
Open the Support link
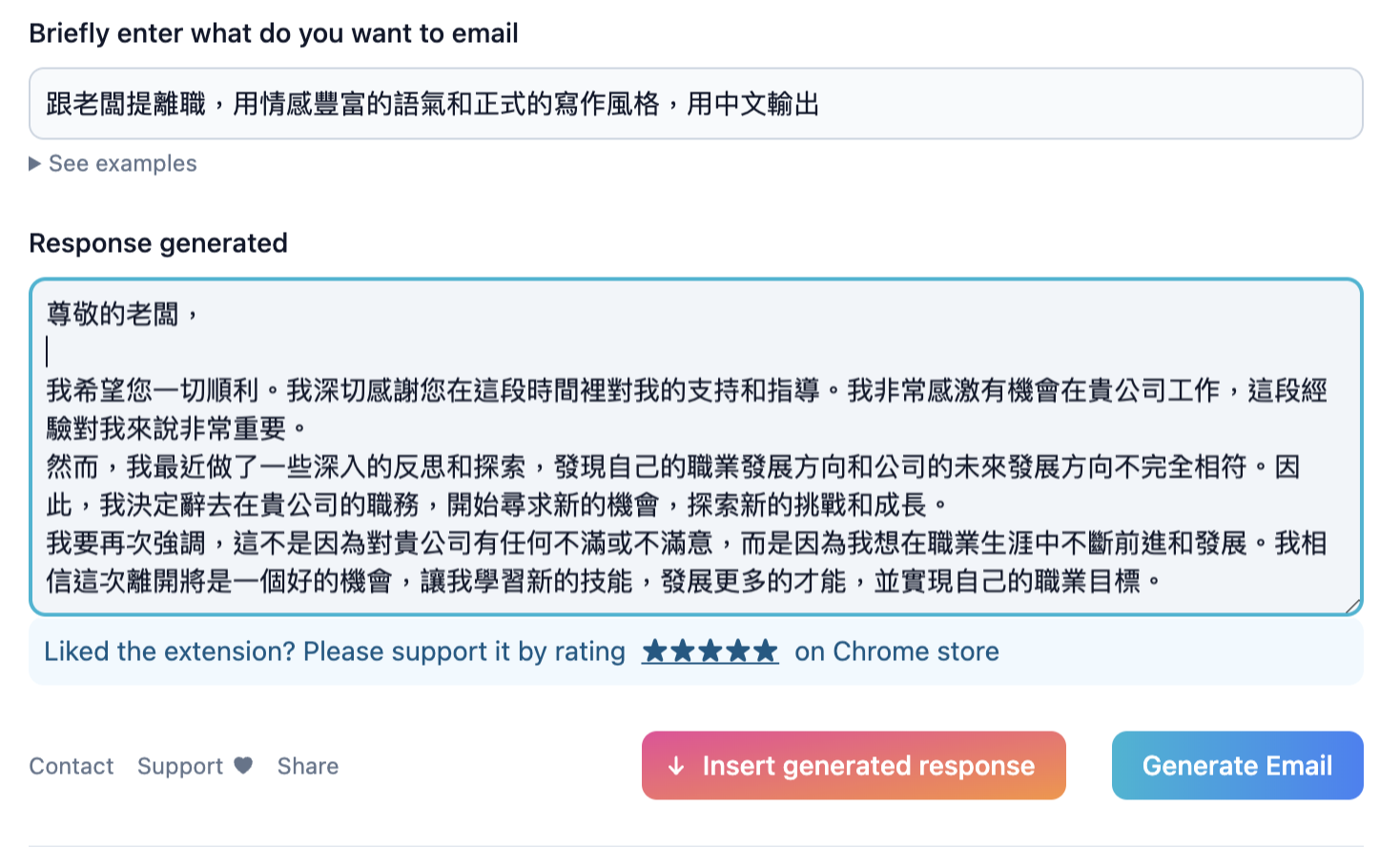coord(179,765)
